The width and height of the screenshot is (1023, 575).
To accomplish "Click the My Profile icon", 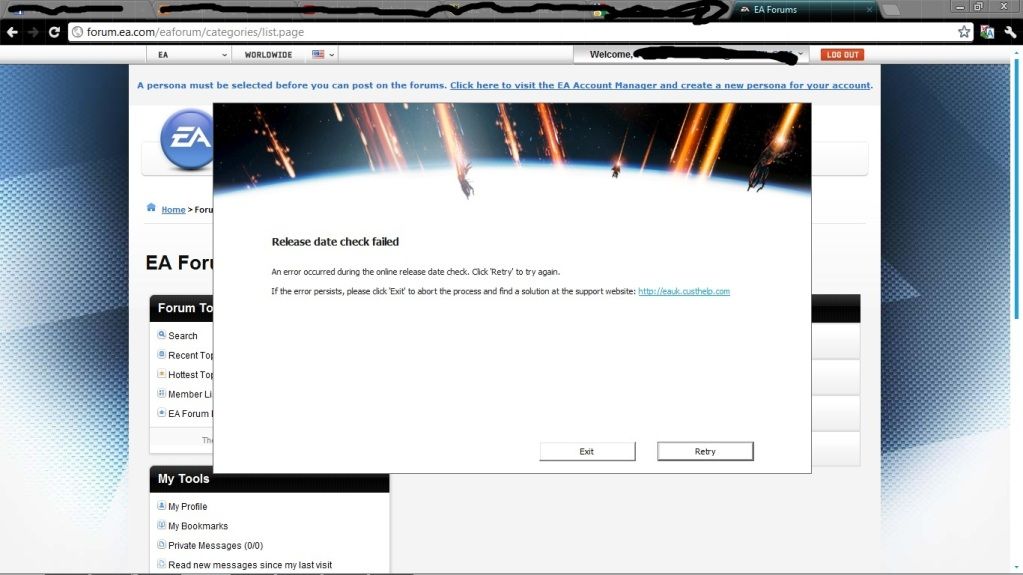I will (x=161, y=506).
